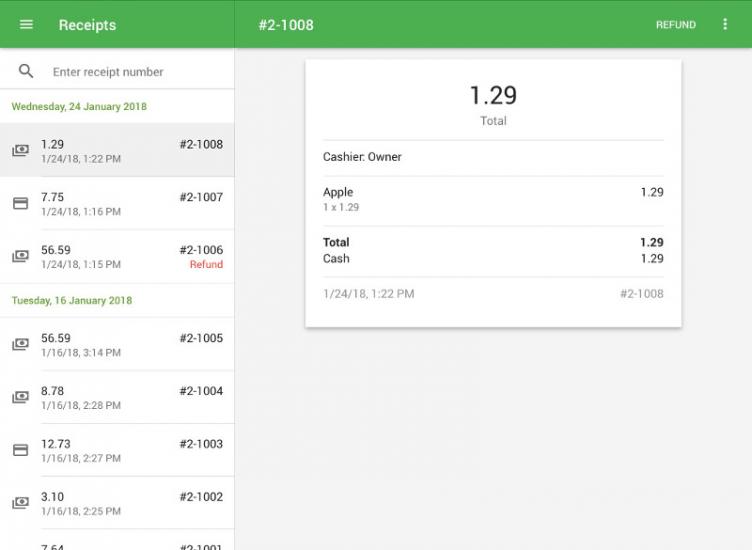Image resolution: width=752 pixels, height=550 pixels.
Task: Open the three-dot overflow menu
Action: tap(725, 24)
